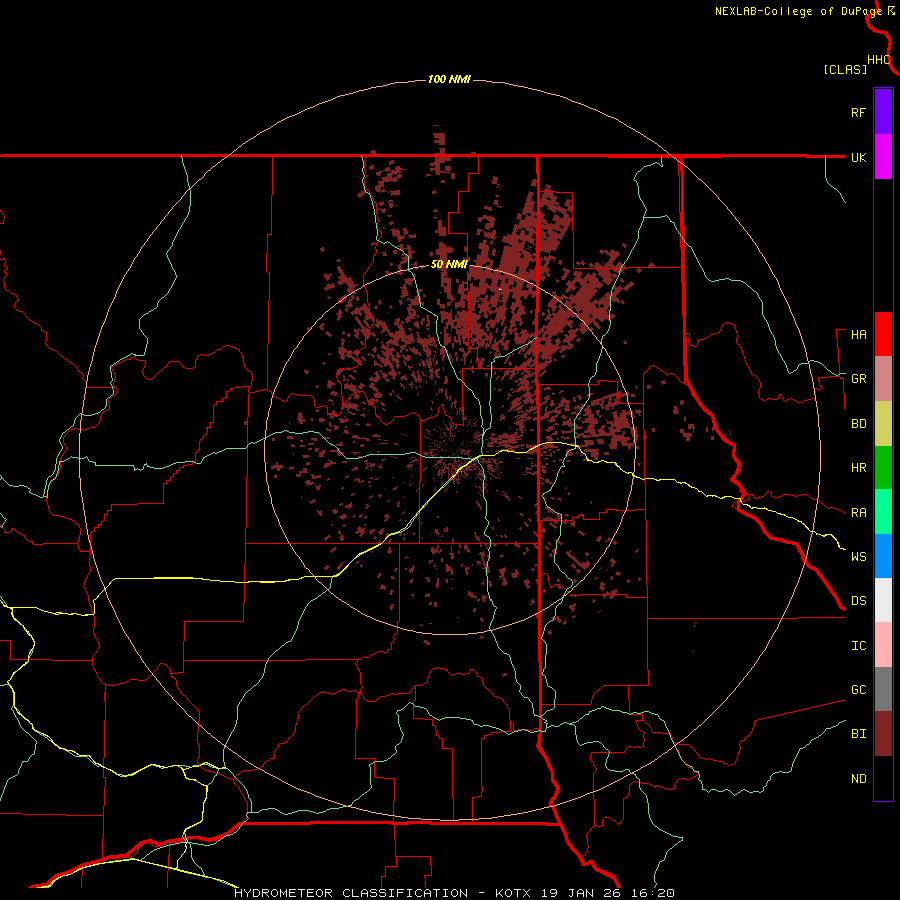Screen dimensions: 900x900
Task: Click the "[CLAS]" units label
Action: pos(845,69)
